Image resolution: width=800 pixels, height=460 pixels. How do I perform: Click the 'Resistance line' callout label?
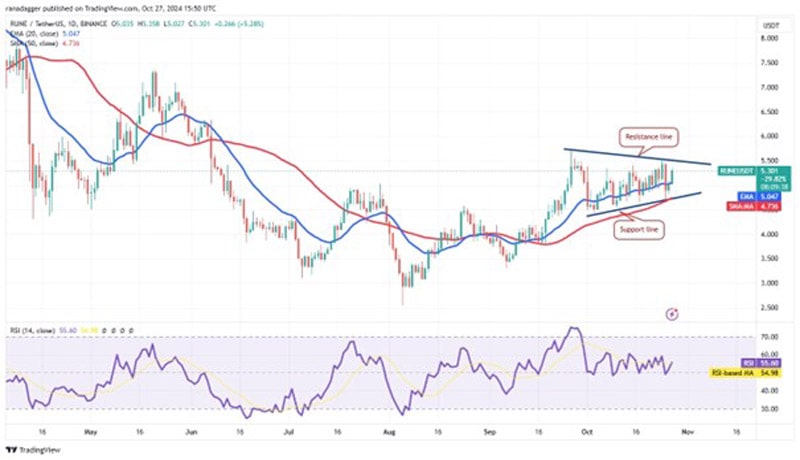[x=649, y=137]
